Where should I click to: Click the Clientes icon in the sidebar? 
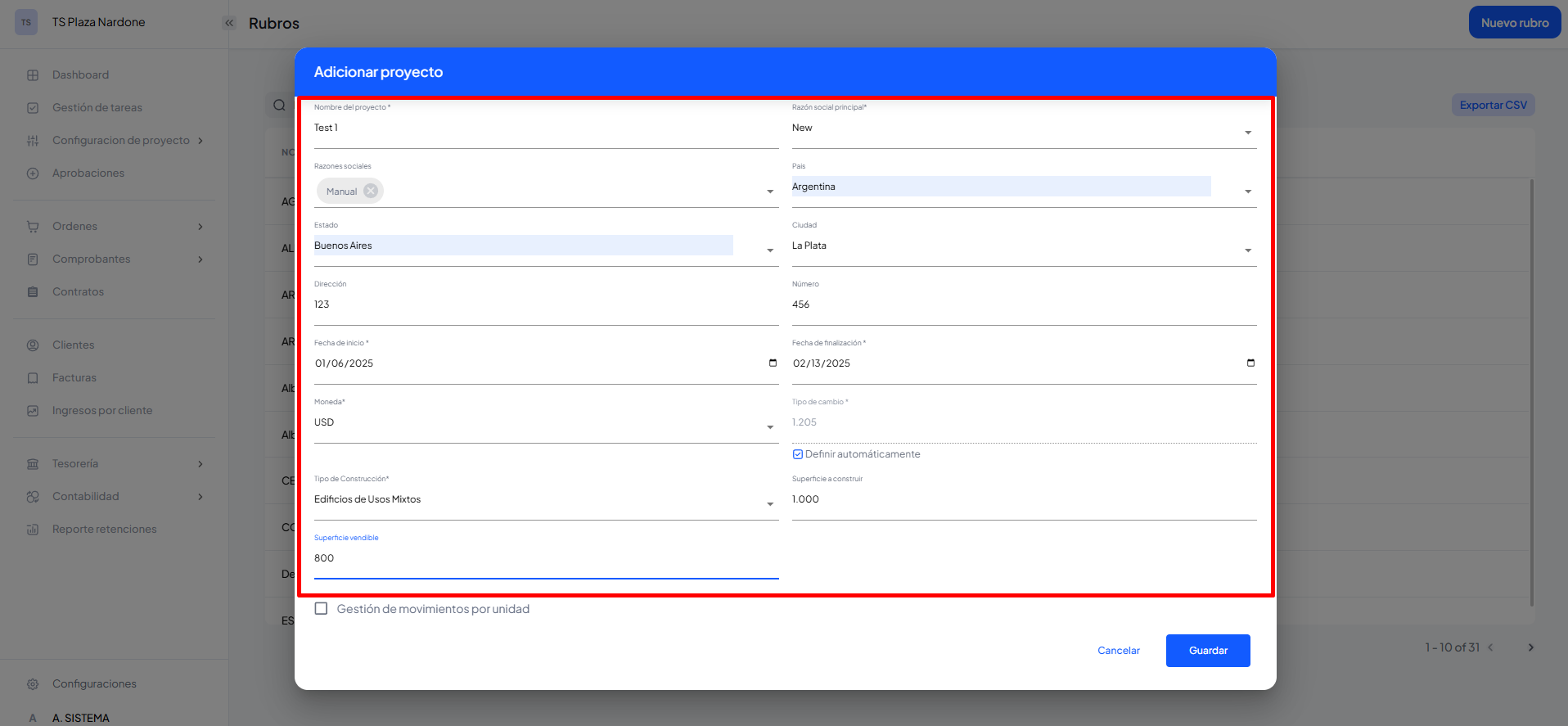click(33, 345)
